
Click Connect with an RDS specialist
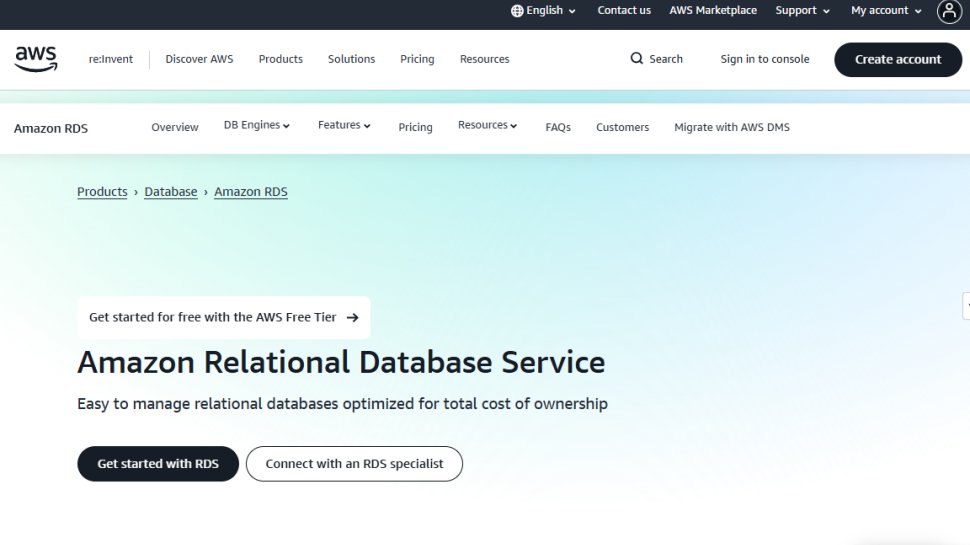click(x=354, y=464)
